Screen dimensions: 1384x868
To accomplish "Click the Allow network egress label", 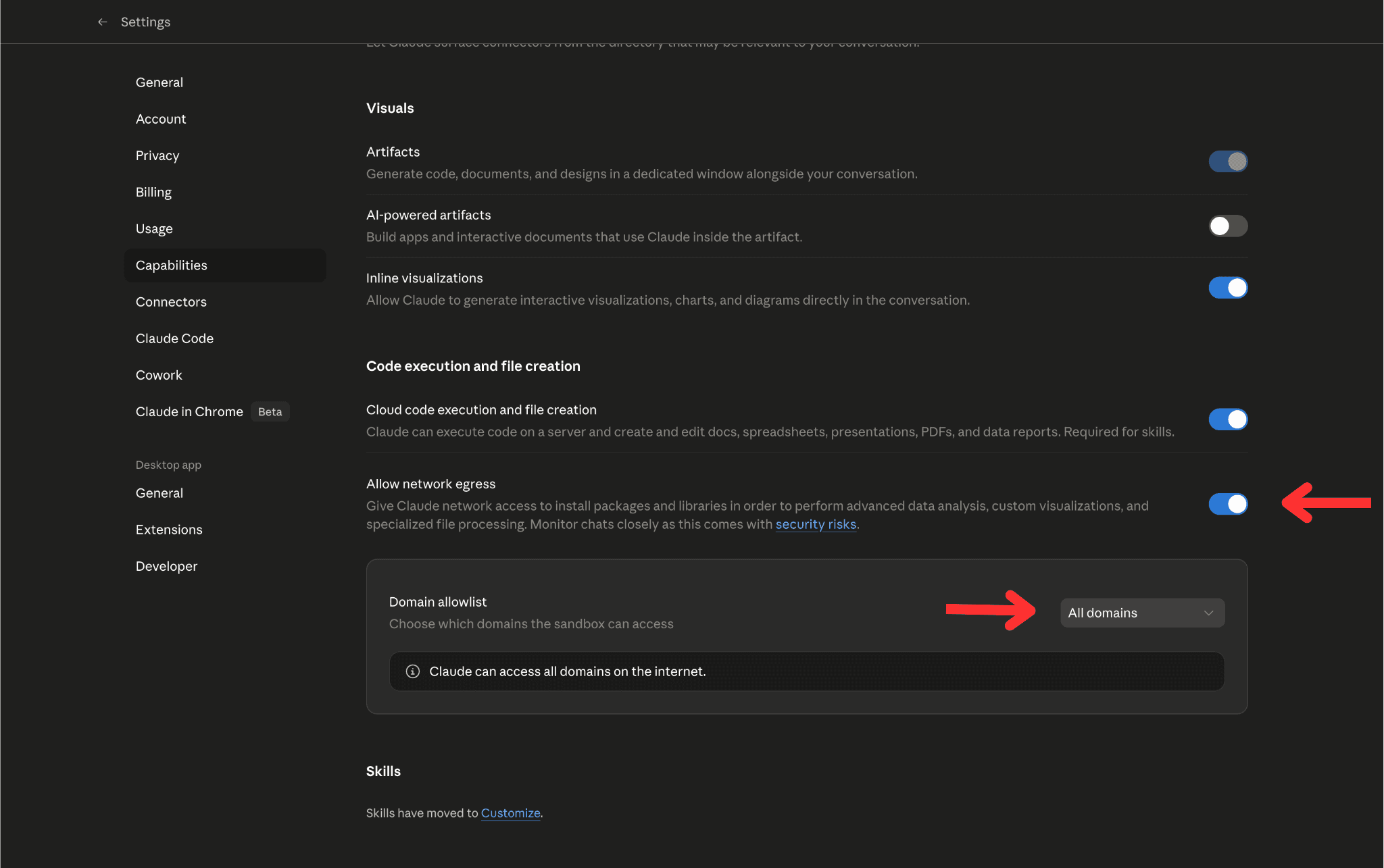I will 430,484.
